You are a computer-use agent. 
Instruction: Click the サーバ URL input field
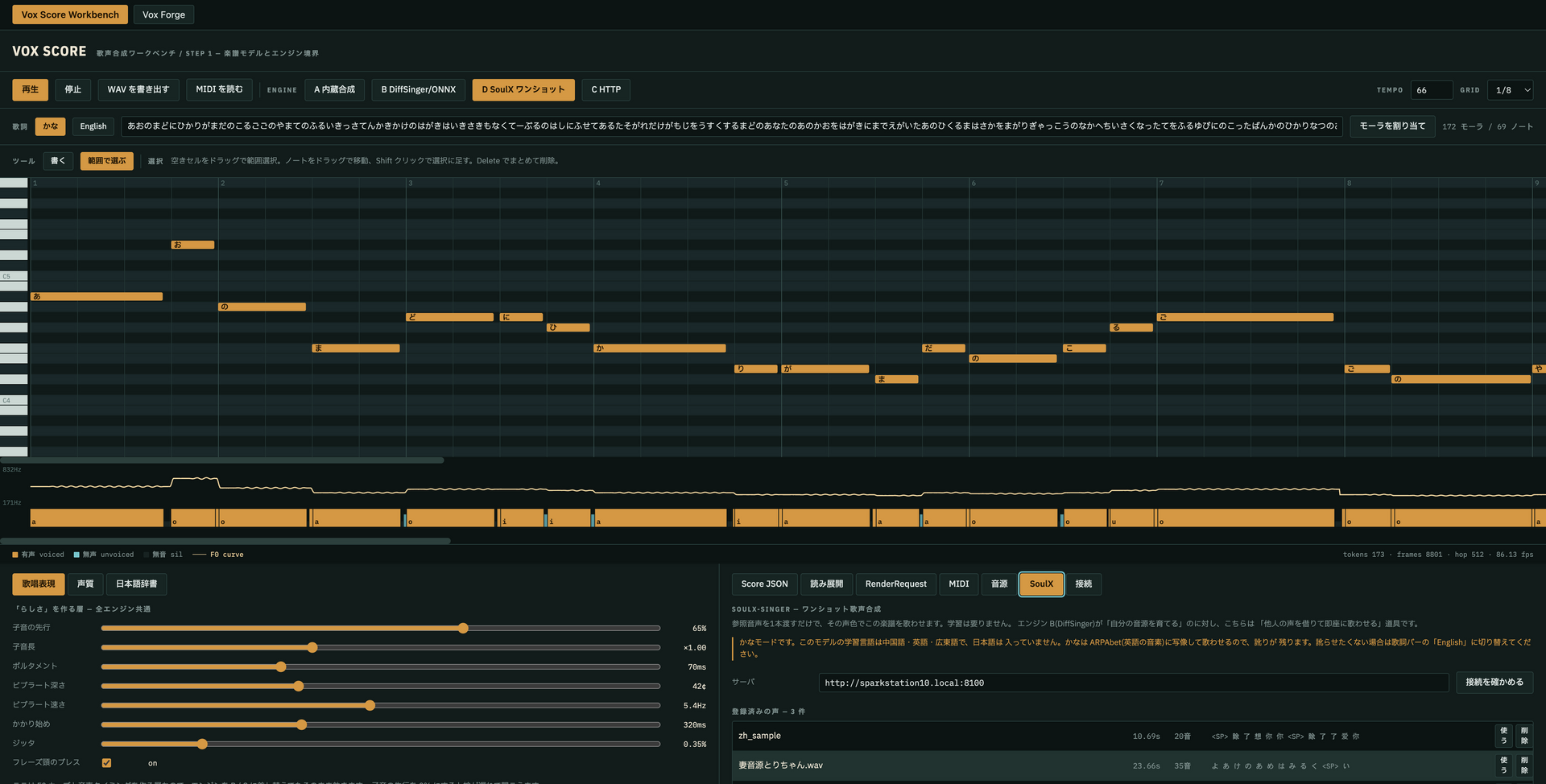click(x=1134, y=683)
